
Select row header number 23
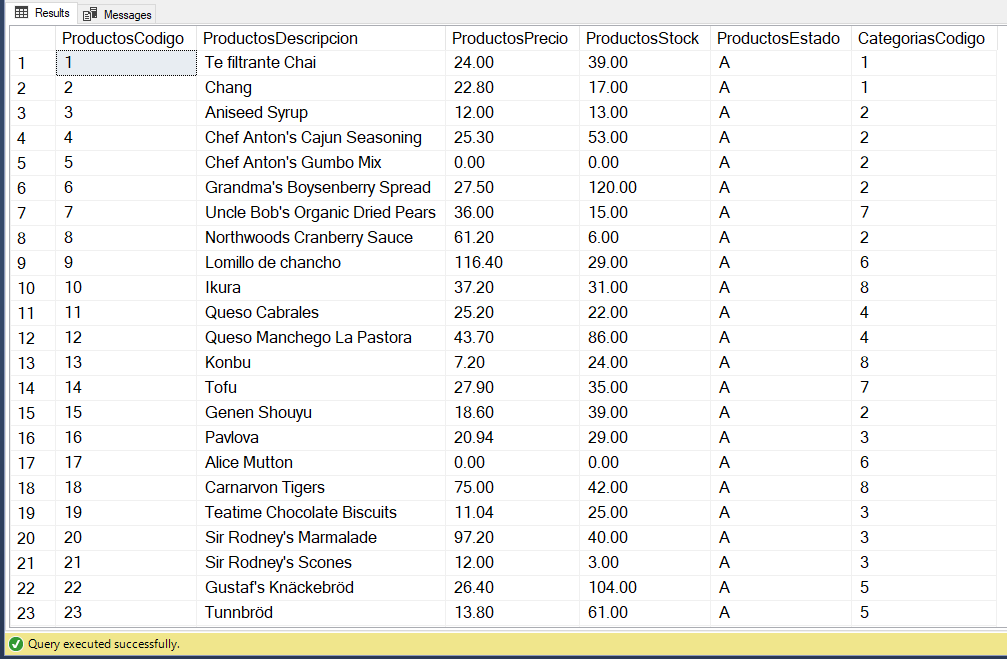click(x=33, y=613)
